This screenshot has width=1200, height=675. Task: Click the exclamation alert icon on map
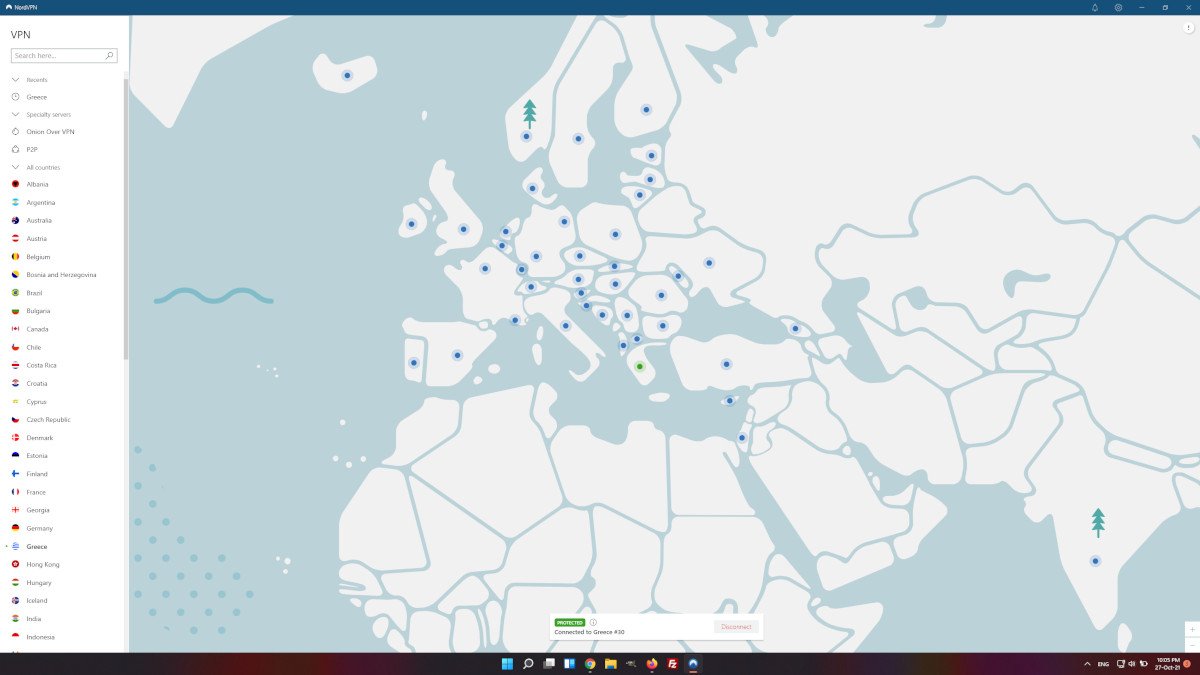(x=1189, y=28)
